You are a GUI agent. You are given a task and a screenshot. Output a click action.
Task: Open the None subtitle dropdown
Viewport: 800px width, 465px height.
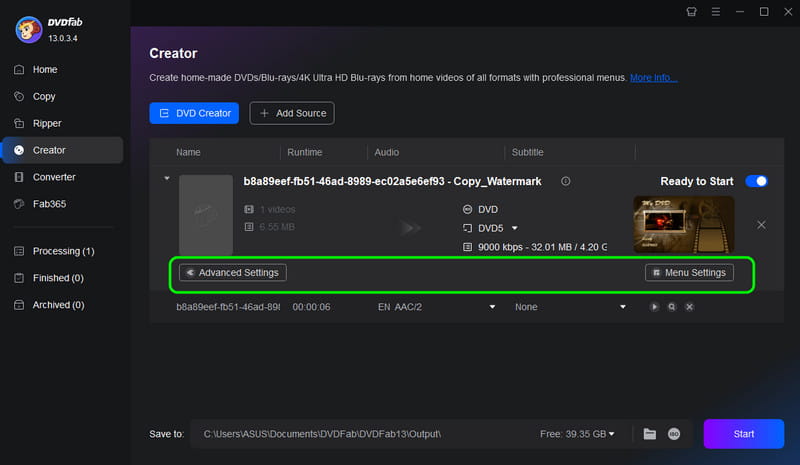[x=623, y=307]
